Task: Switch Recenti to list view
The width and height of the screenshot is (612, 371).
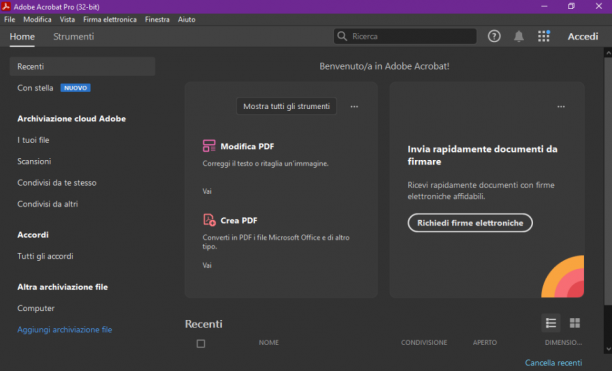Action: click(551, 323)
